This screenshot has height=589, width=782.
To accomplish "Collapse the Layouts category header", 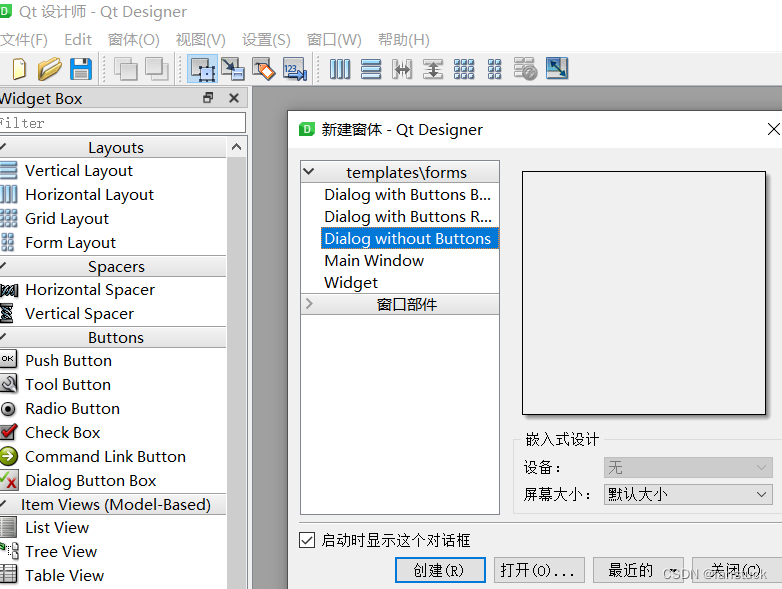I will pyautogui.click(x=113, y=148).
